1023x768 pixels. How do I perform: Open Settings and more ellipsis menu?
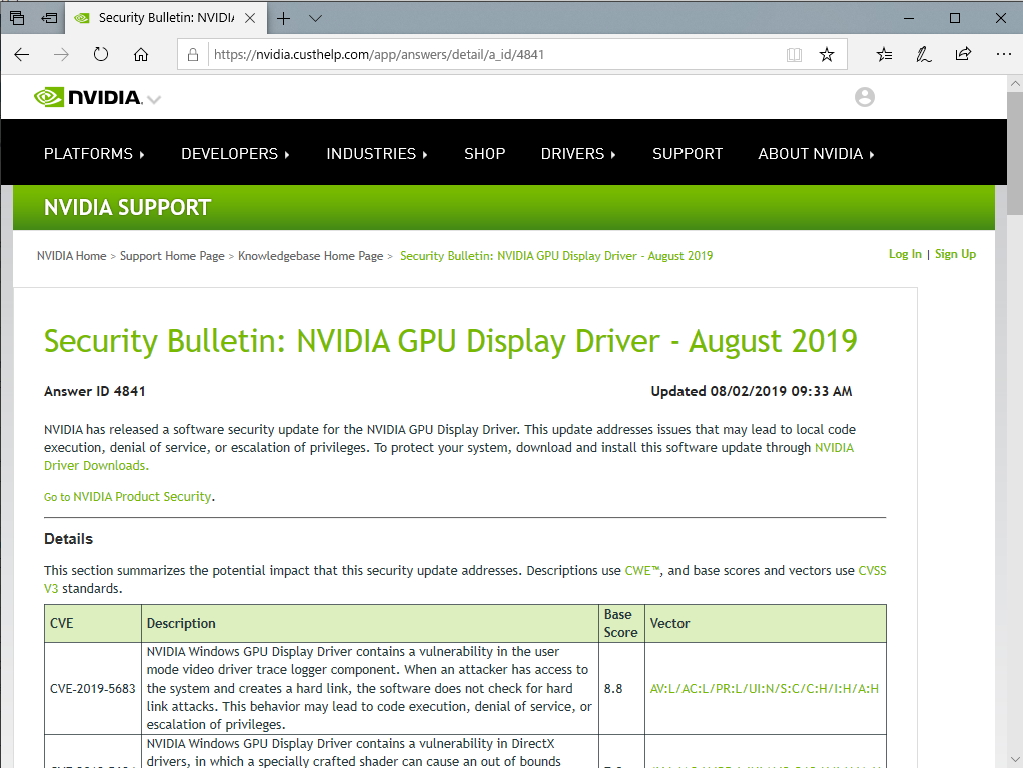coord(1003,55)
